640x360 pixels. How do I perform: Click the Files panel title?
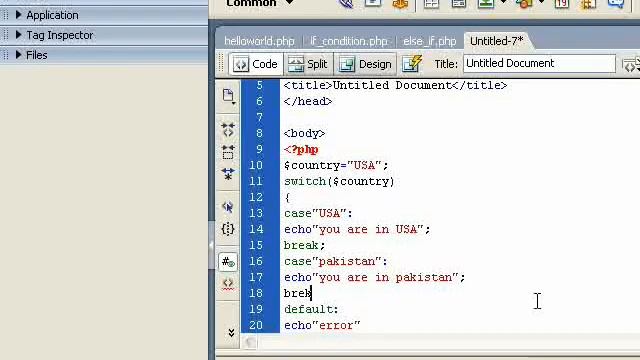tap(37, 55)
